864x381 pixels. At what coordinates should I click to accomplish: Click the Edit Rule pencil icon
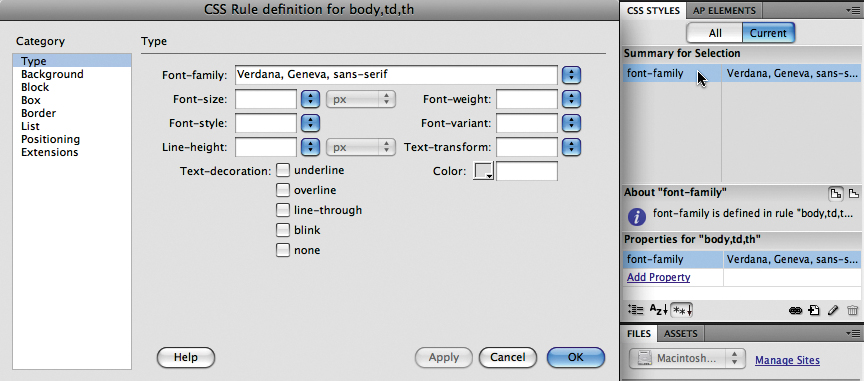pyautogui.click(x=833, y=310)
